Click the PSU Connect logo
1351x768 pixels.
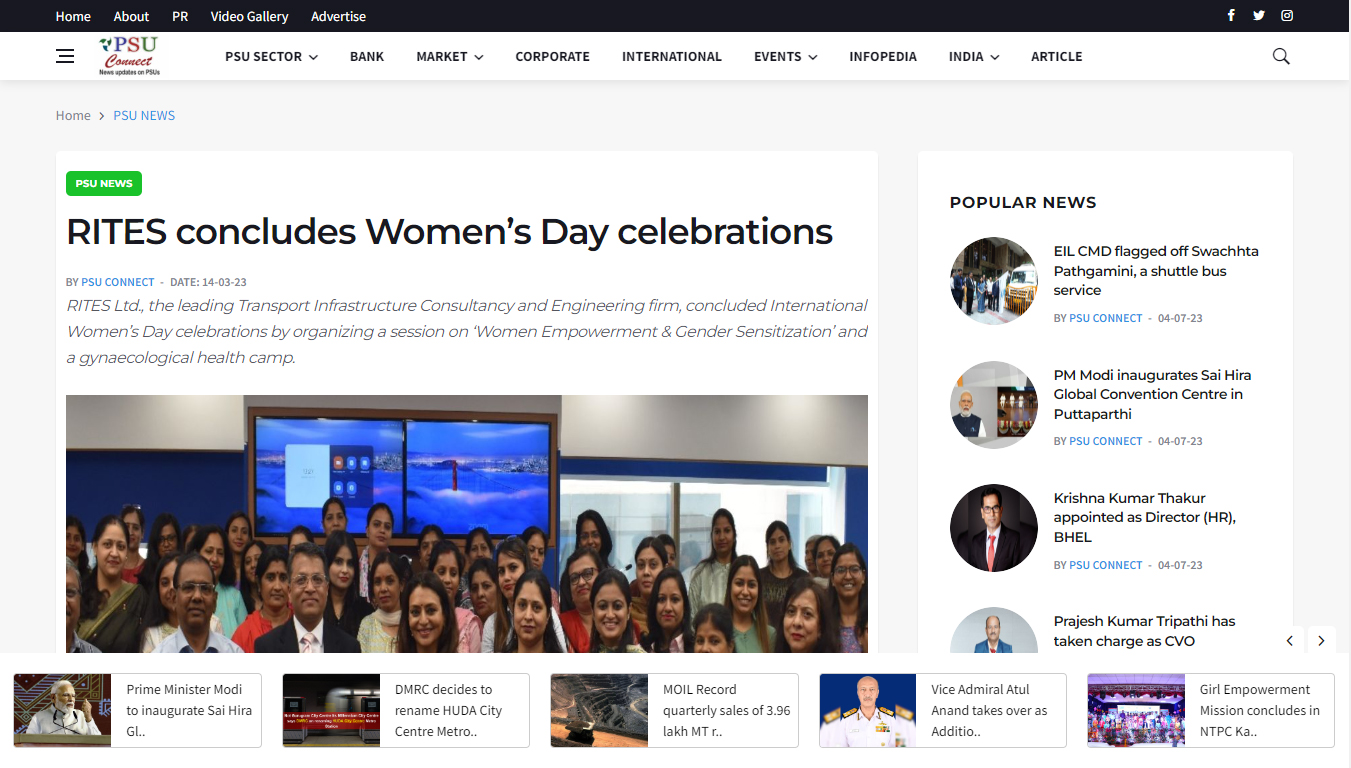(130, 56)
